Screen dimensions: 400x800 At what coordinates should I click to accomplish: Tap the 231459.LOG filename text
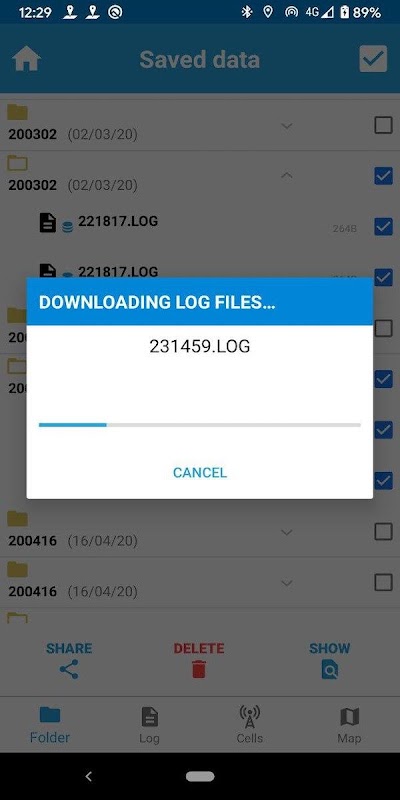199,346
